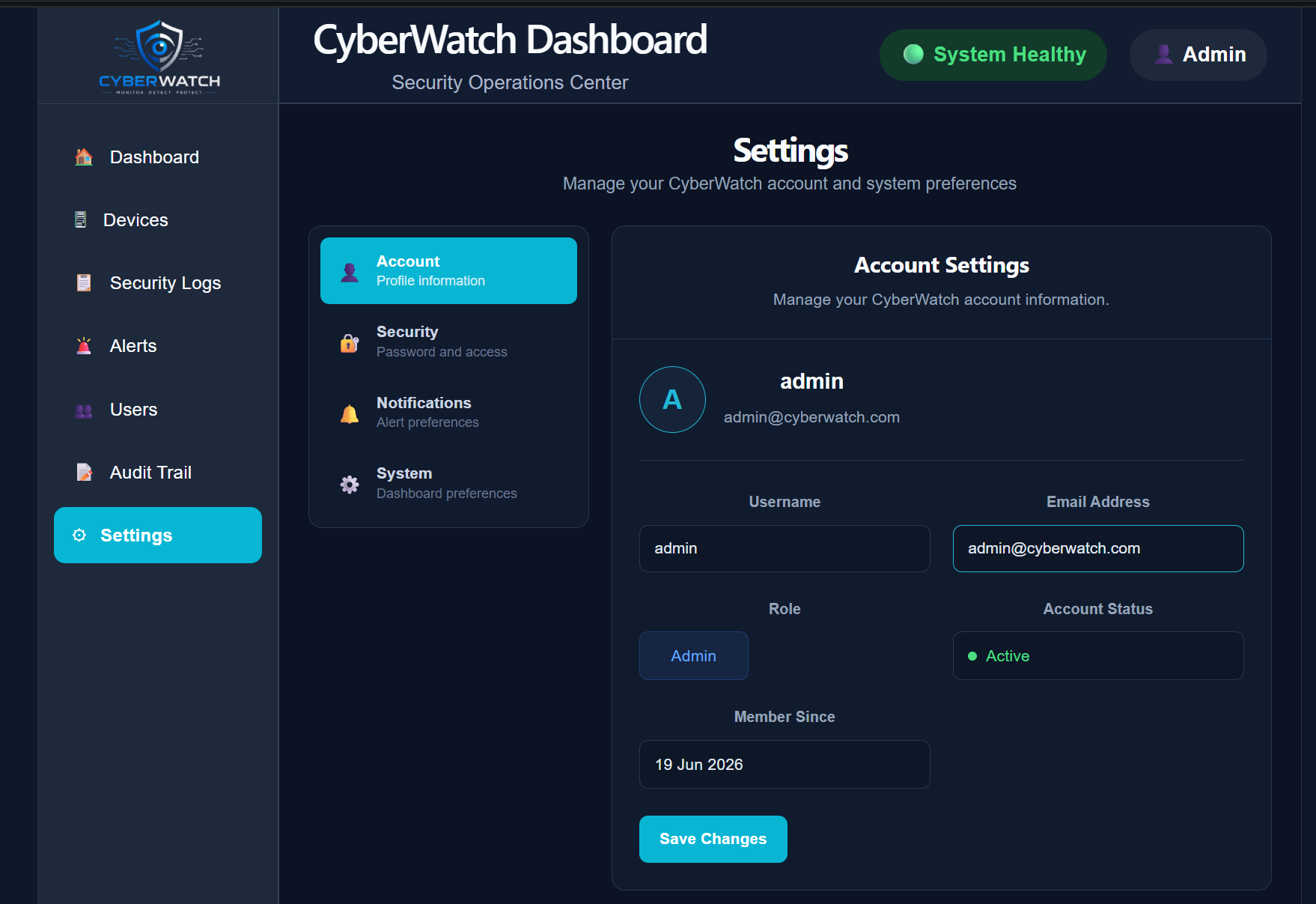Click the Alerts siren icon
This screenshot has height=904, width=1316.
[x=84, y=345]
